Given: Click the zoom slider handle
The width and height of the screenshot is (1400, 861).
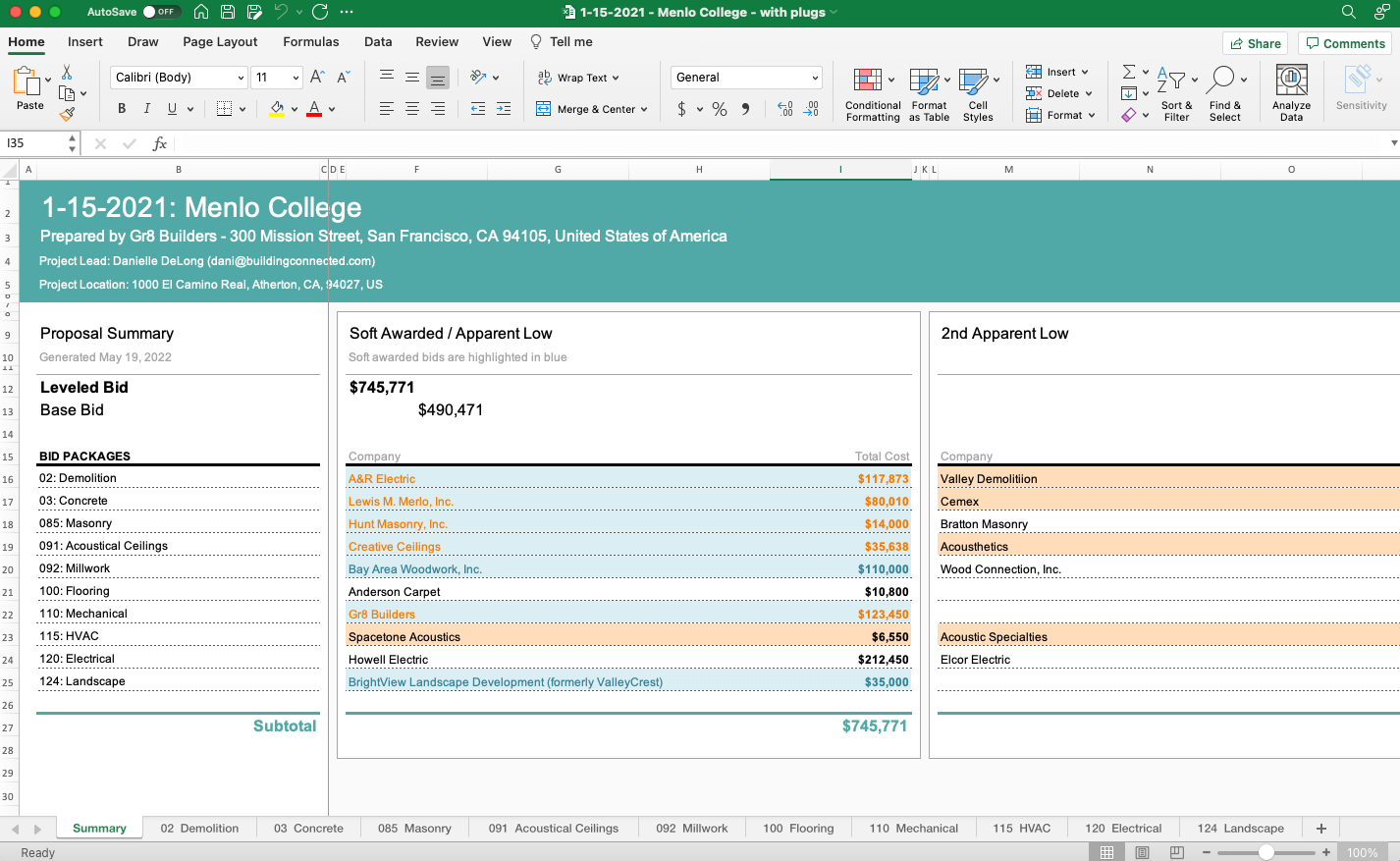Looking at the screenshot, I should pos(1266,852).
